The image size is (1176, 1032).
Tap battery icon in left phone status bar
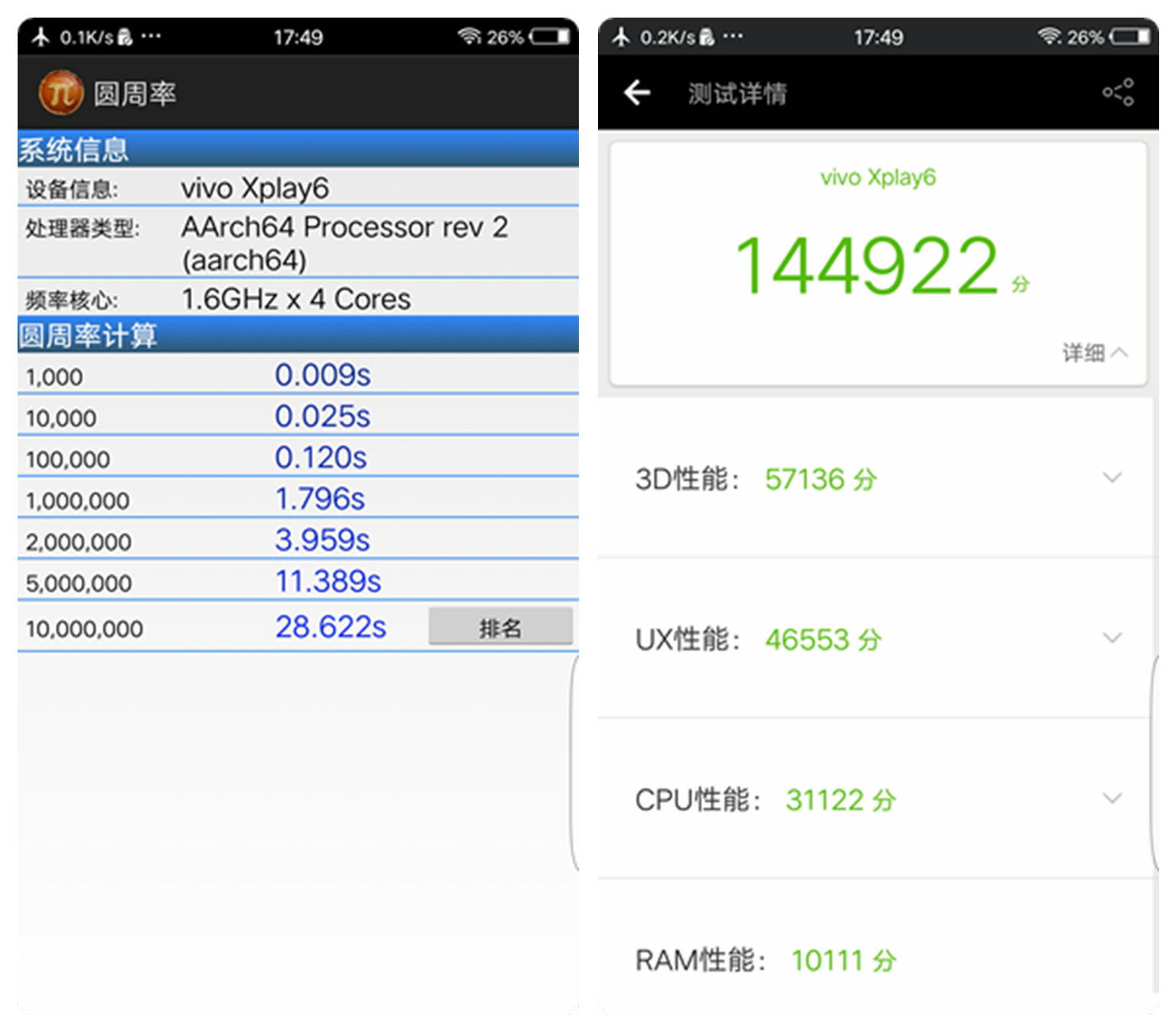tap(551, 37)
